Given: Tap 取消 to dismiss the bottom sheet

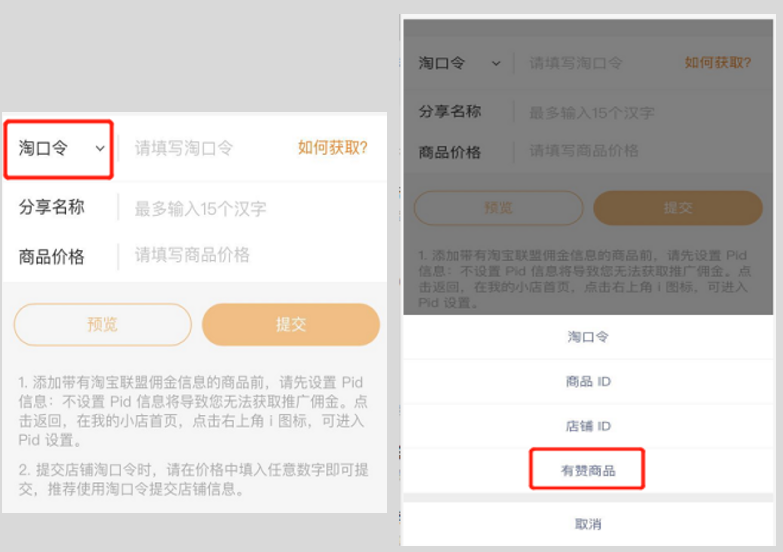Looking at the screenshot, I should click(588, 524).
